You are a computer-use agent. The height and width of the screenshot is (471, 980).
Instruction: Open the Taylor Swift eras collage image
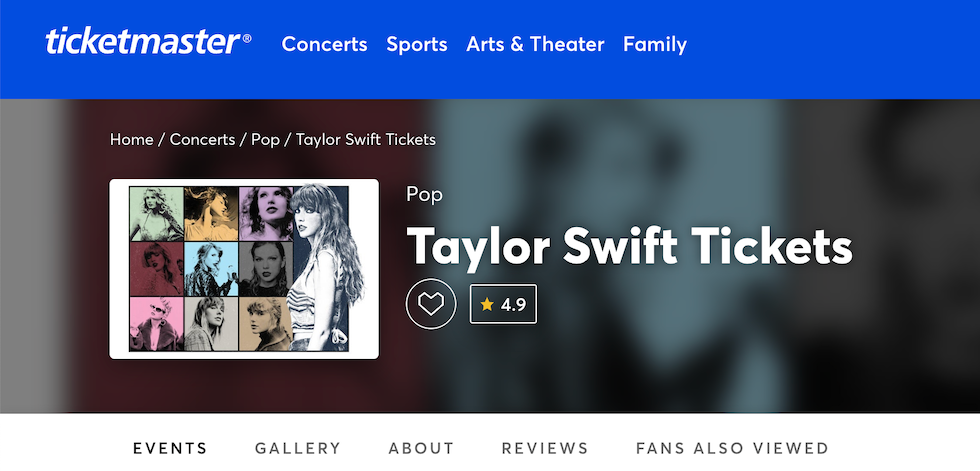243,268
